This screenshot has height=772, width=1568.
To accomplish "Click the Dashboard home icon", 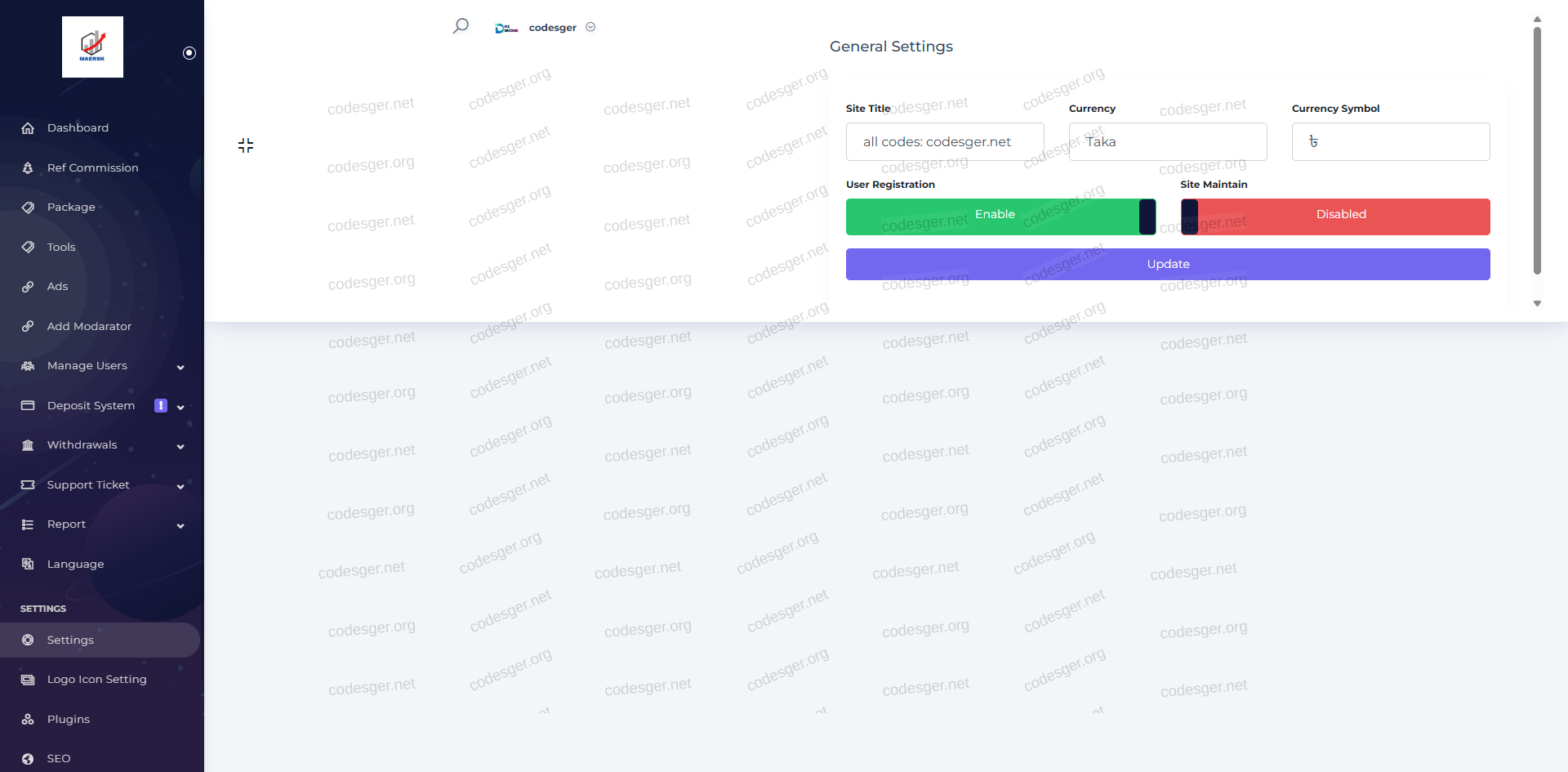I will [x=28, y=128].
